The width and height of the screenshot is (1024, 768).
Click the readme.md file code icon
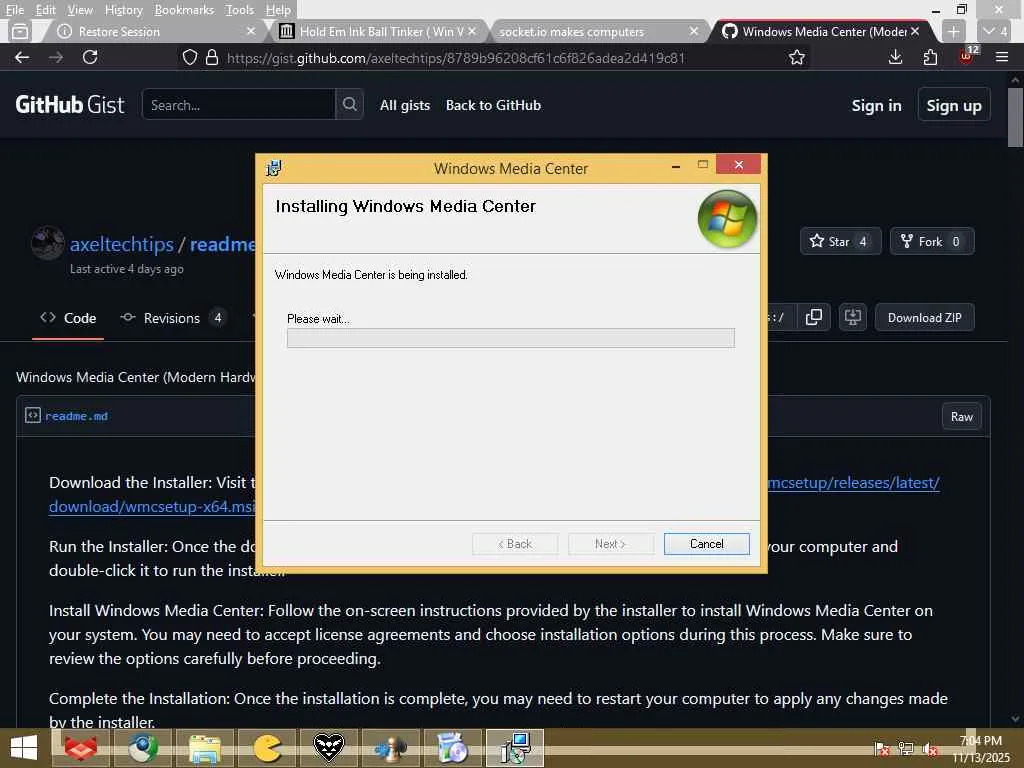click(33, 415)
